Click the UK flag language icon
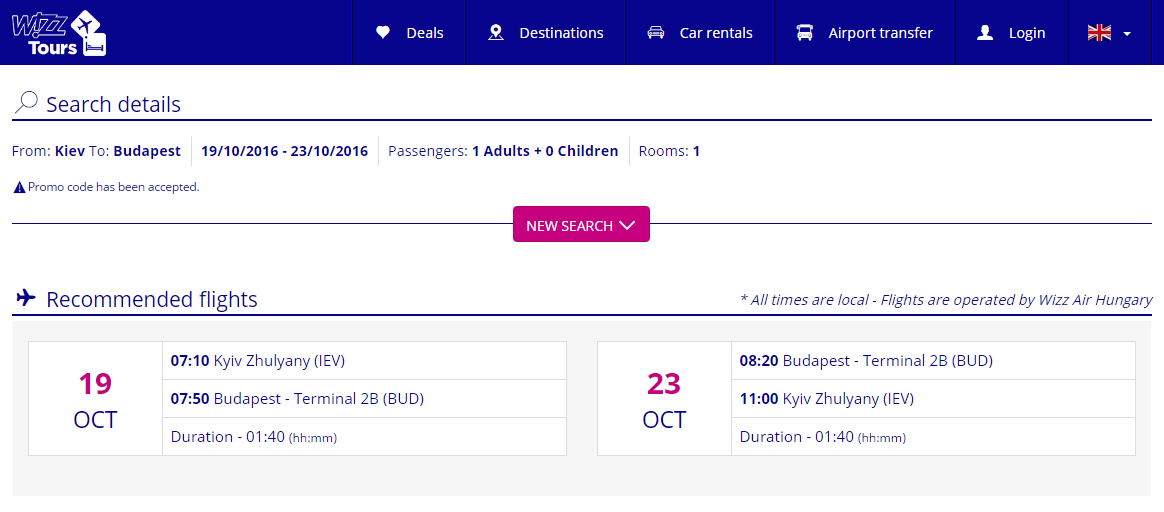1164x512 pixels. click(1099, 33)
